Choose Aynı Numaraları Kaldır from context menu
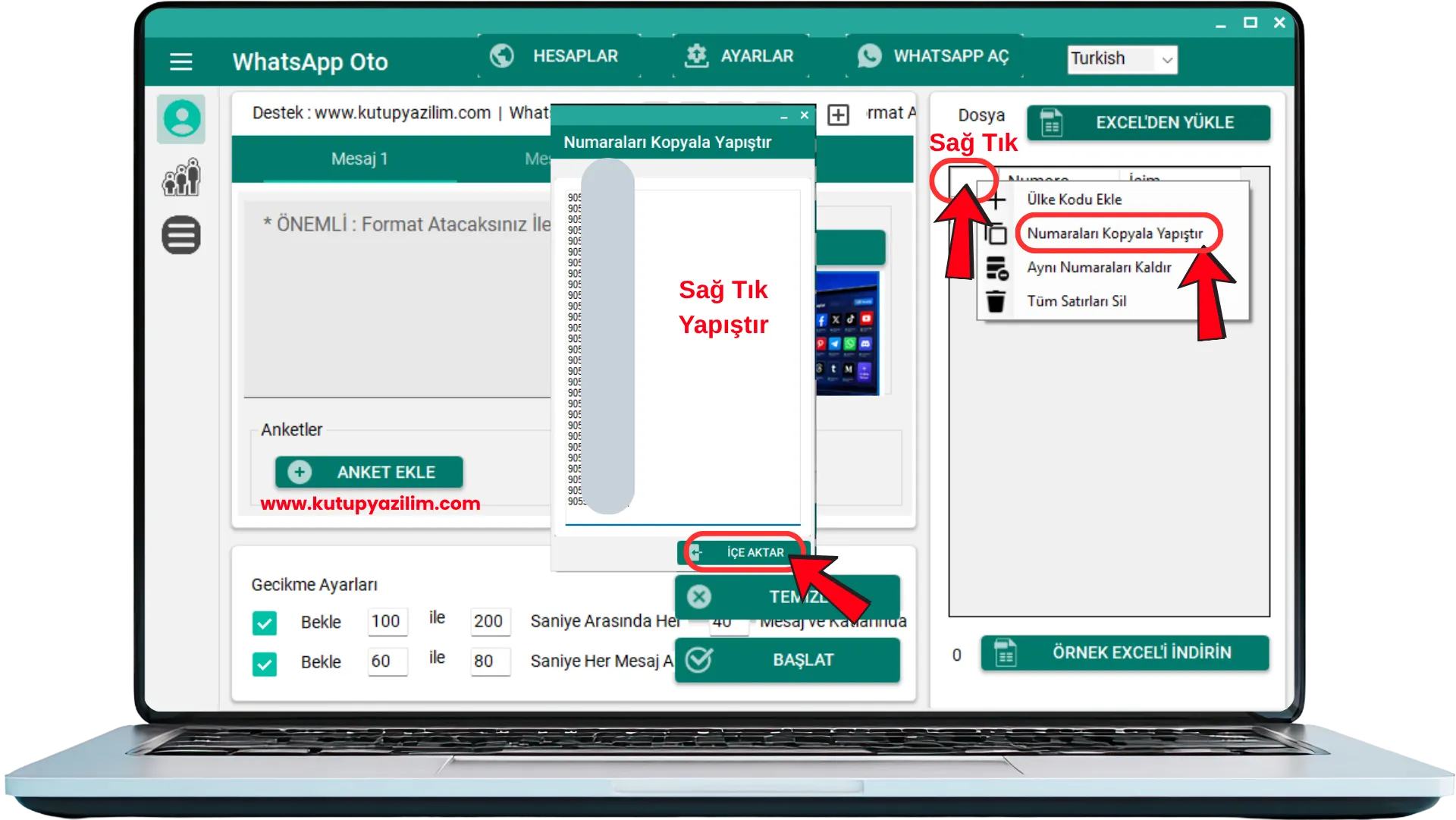Viewport: 1456px width, 820px height. coord(1099,268)
